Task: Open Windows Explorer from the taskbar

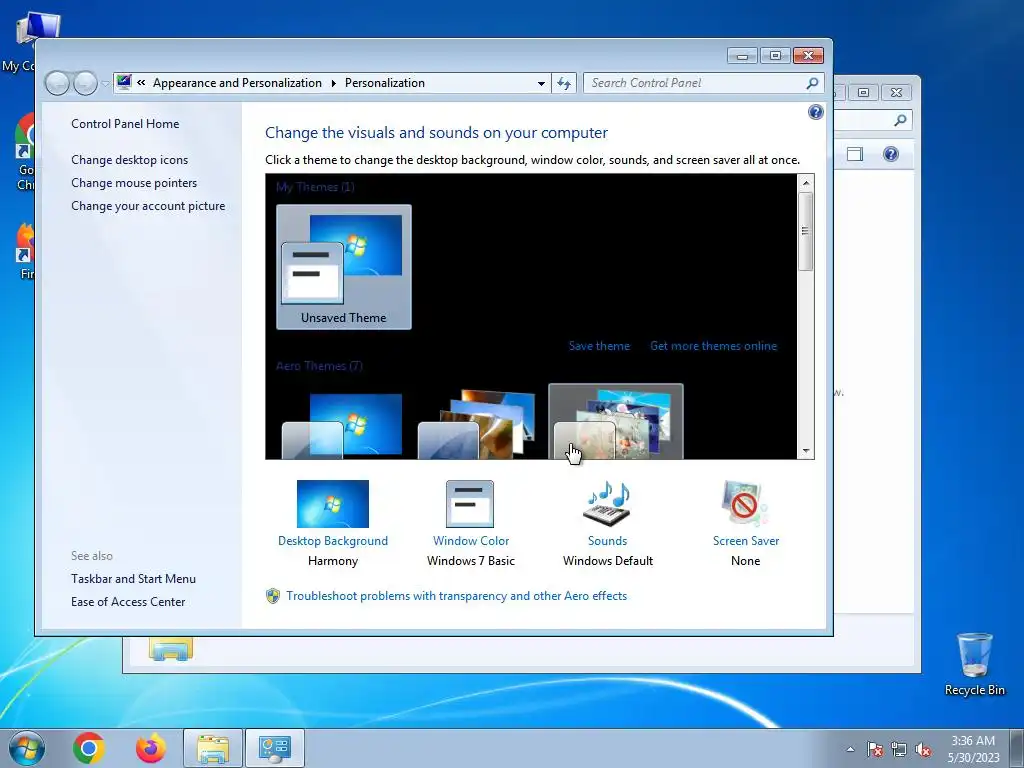Action: click(213, 748)
